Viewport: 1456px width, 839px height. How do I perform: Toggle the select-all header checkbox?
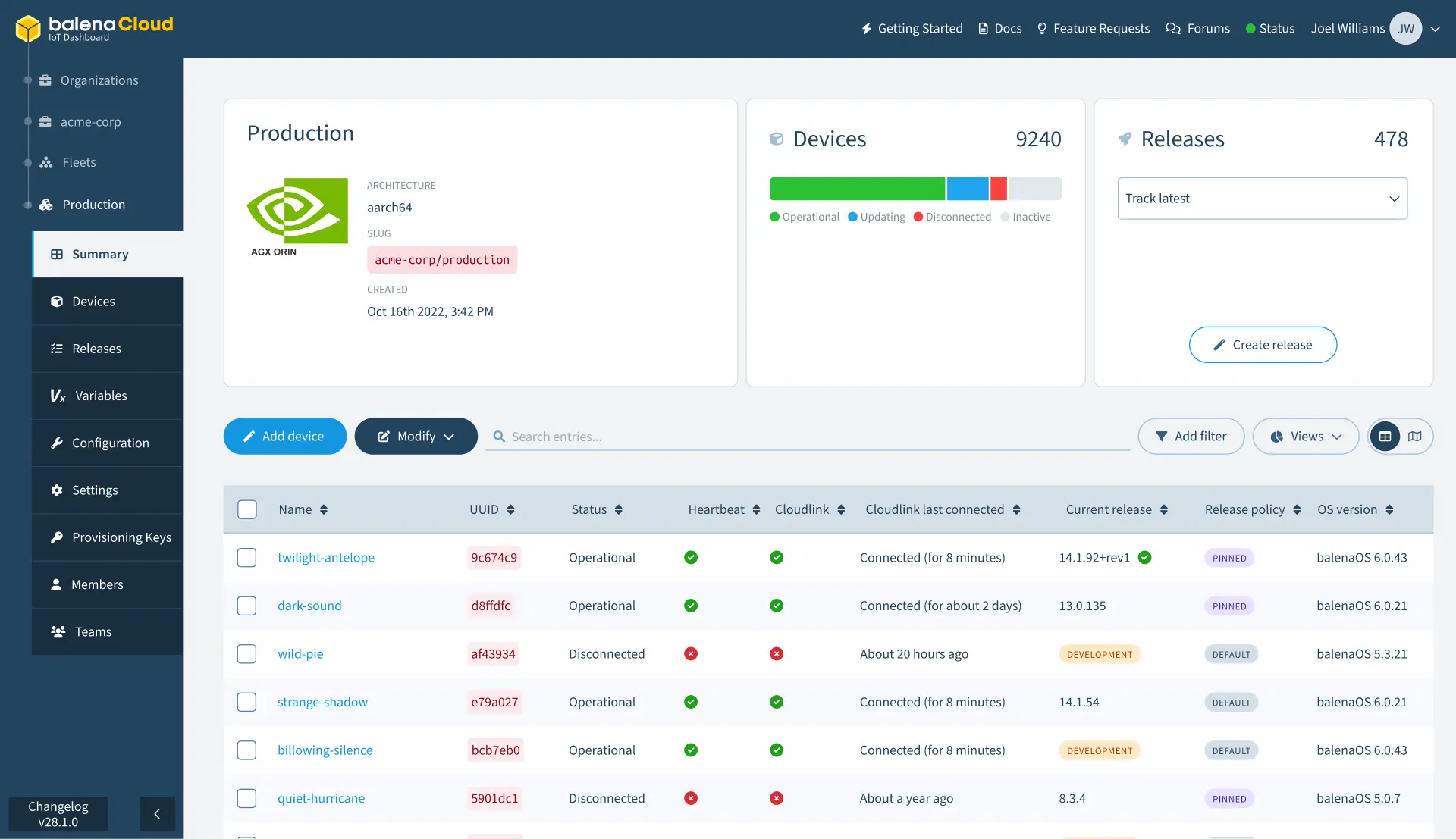click(x=246, y=509)
